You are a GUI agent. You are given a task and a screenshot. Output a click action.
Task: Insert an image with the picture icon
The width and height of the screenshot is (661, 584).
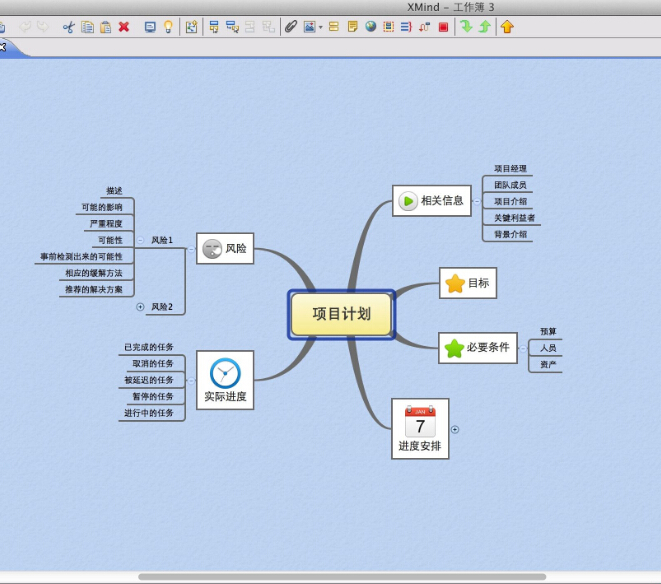[309, 27]
